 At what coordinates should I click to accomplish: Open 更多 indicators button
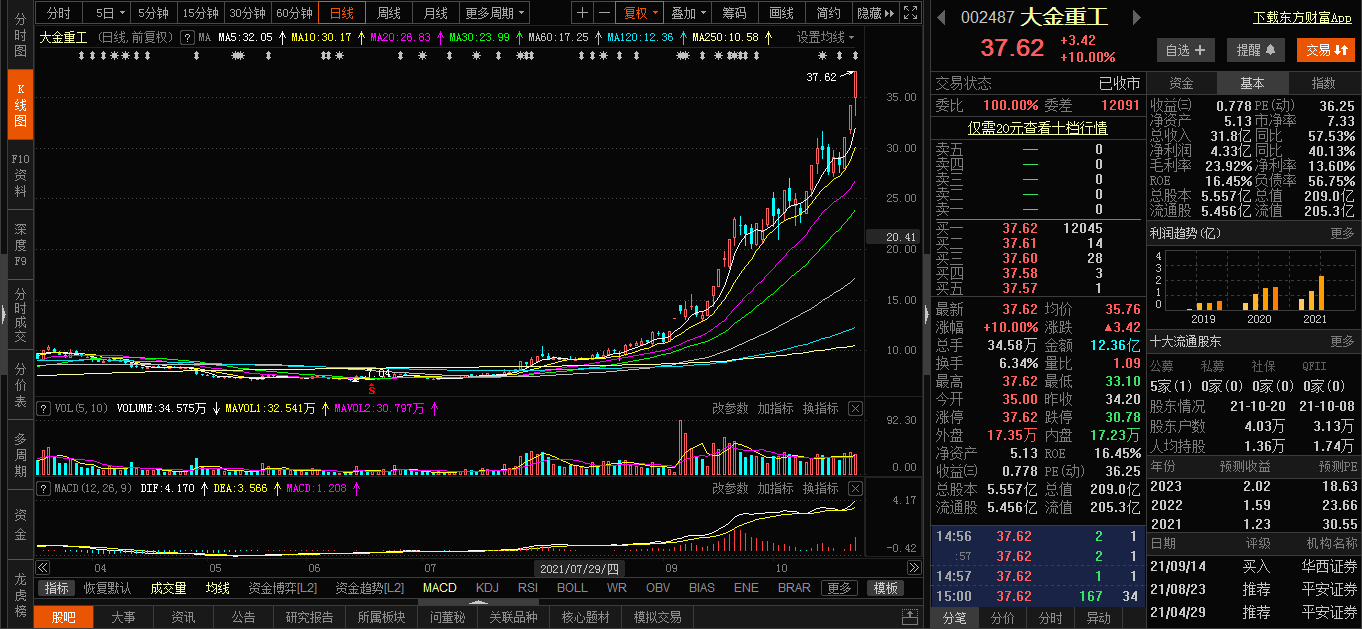point(840,588)
